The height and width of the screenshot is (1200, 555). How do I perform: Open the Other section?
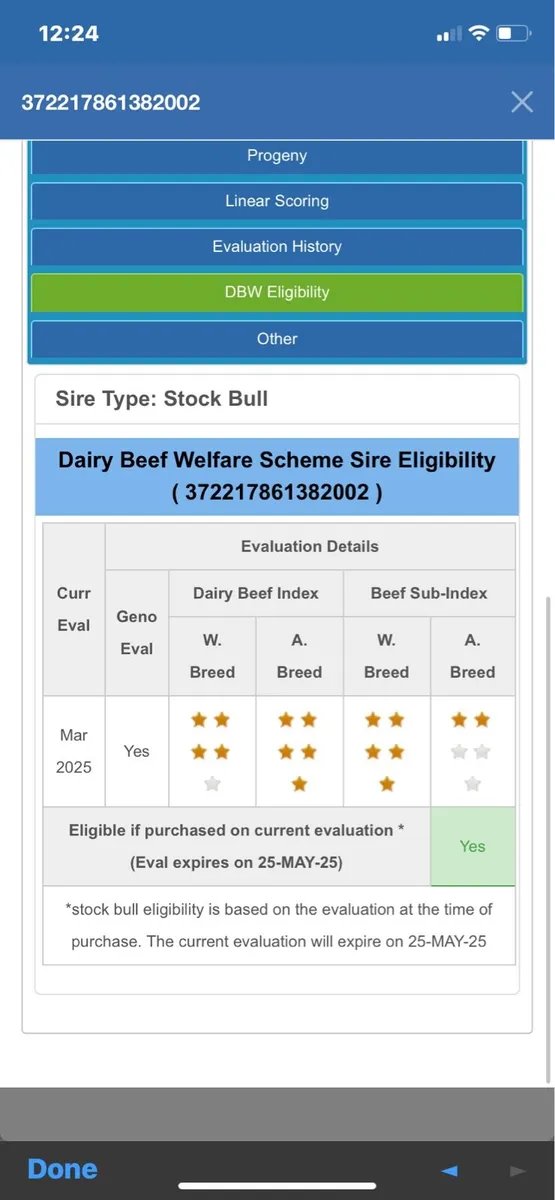277,339
